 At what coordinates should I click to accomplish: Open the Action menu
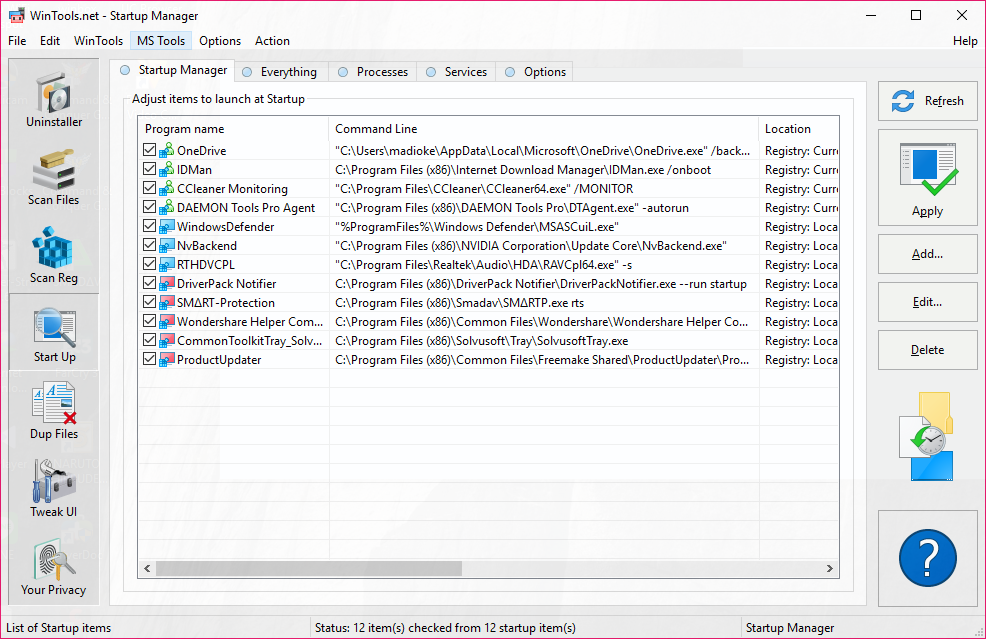272,41
